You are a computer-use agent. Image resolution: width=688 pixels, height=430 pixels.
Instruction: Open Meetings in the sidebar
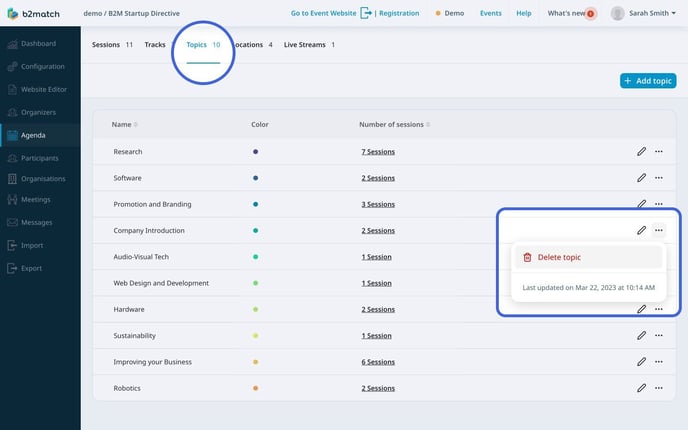pyautogui.click(x=40, y=199)
